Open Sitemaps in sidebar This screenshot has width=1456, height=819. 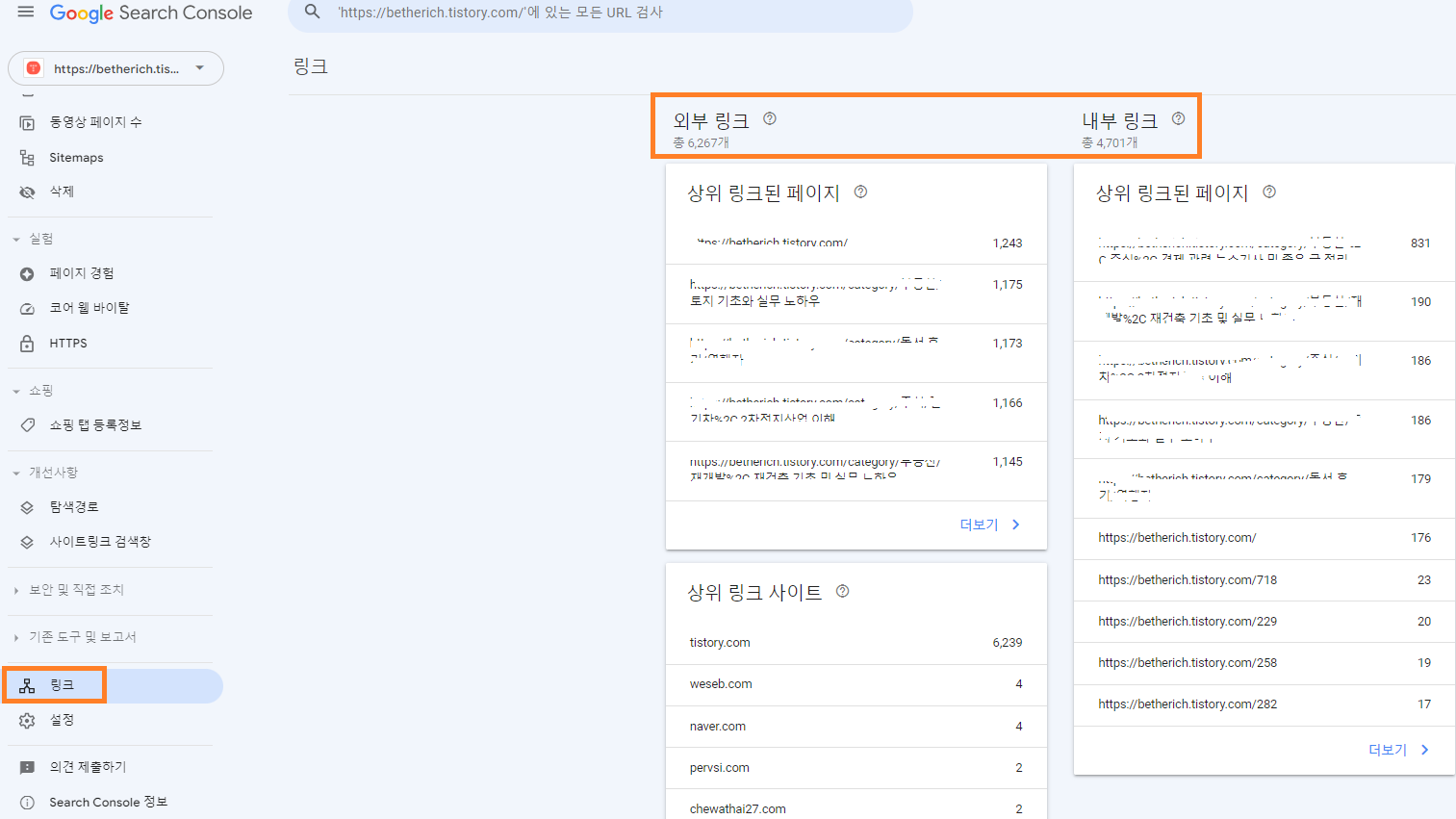click(76, 158)
